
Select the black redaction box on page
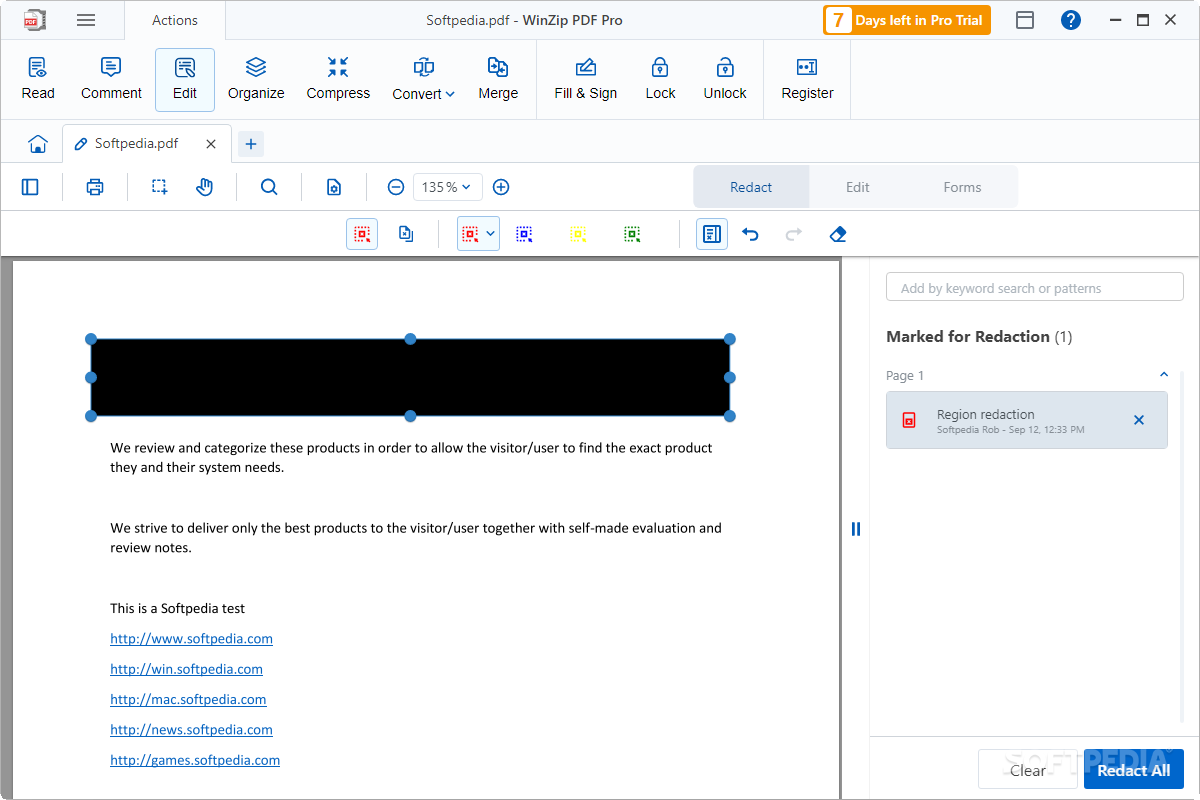[410, 377]
